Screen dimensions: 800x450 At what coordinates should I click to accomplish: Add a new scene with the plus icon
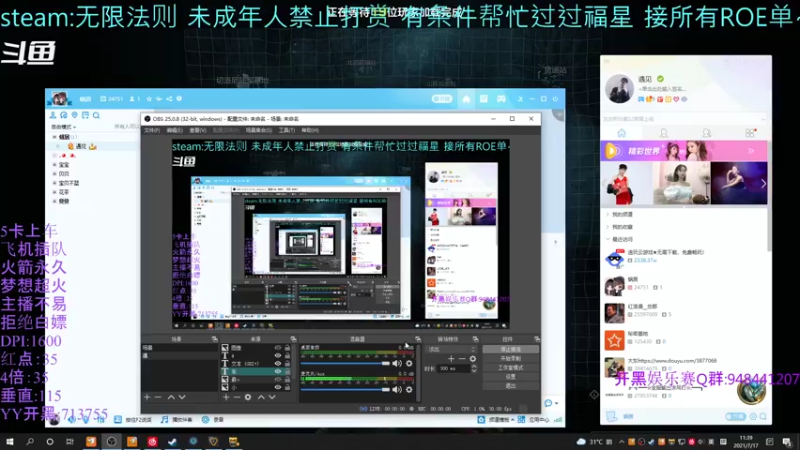tap(147, 397)
